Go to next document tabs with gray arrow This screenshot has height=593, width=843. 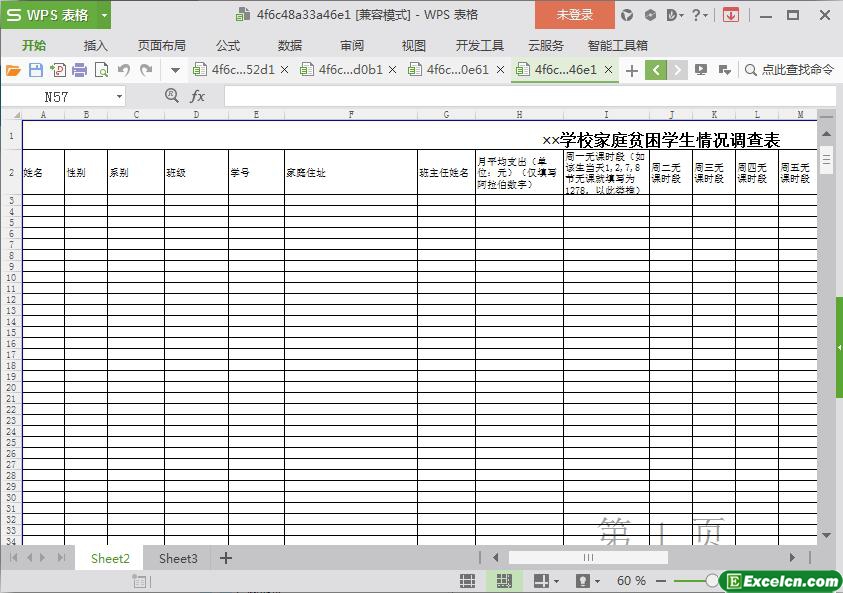(677, 70)
